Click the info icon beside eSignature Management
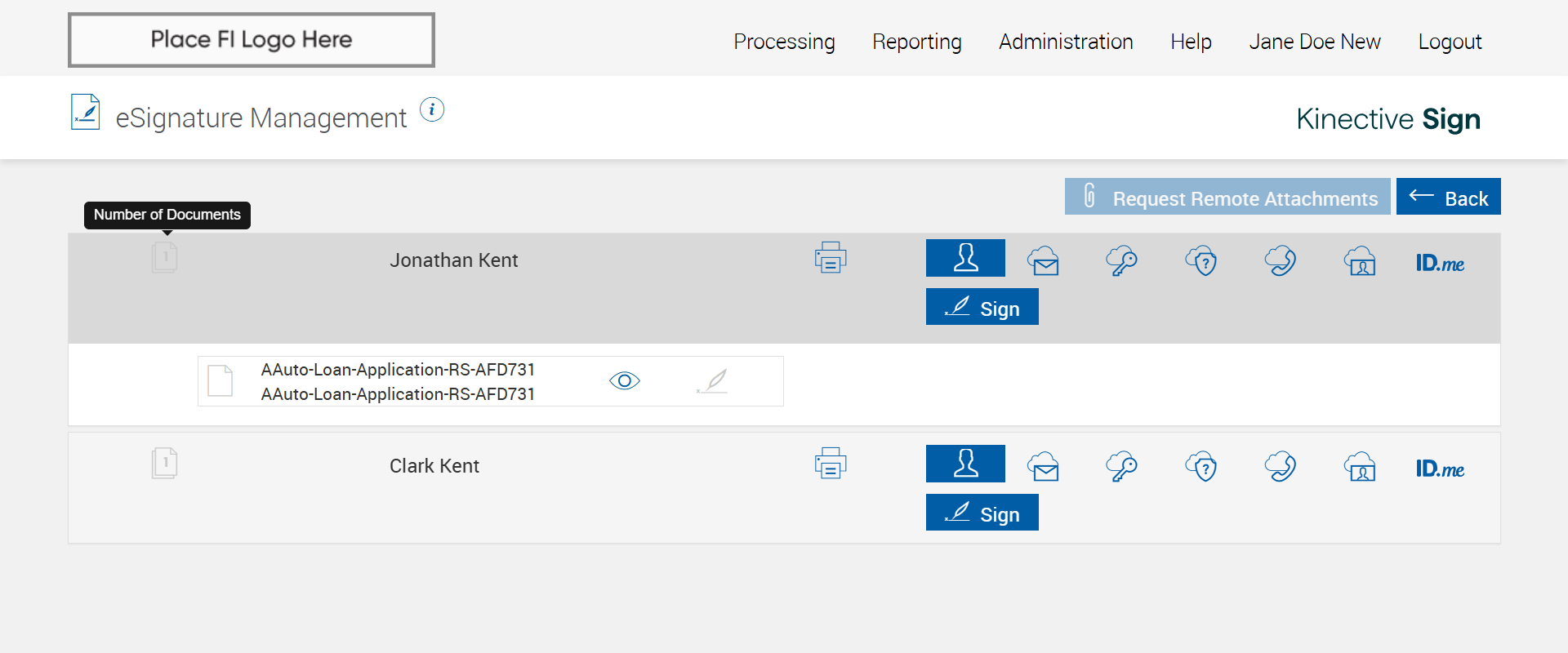Screen dimensions: 1568x653 [x=432, y=109]
